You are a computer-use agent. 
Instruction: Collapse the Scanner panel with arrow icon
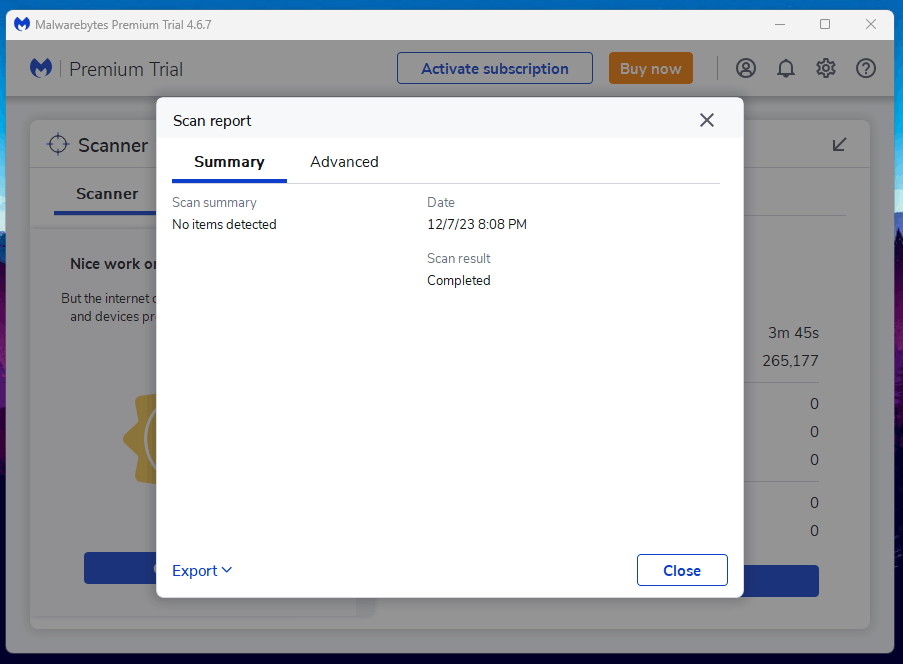click(839, 145)
